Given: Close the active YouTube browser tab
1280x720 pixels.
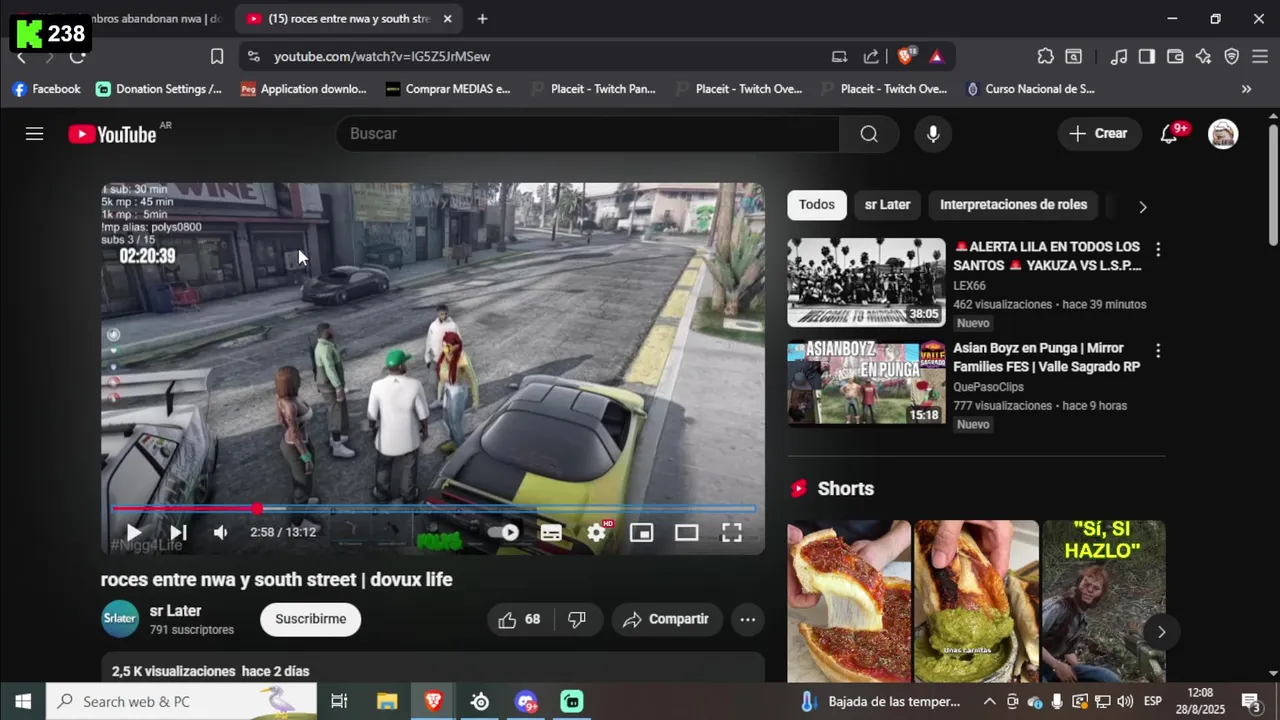Looking at the screenshot, I should pos(447,19).
